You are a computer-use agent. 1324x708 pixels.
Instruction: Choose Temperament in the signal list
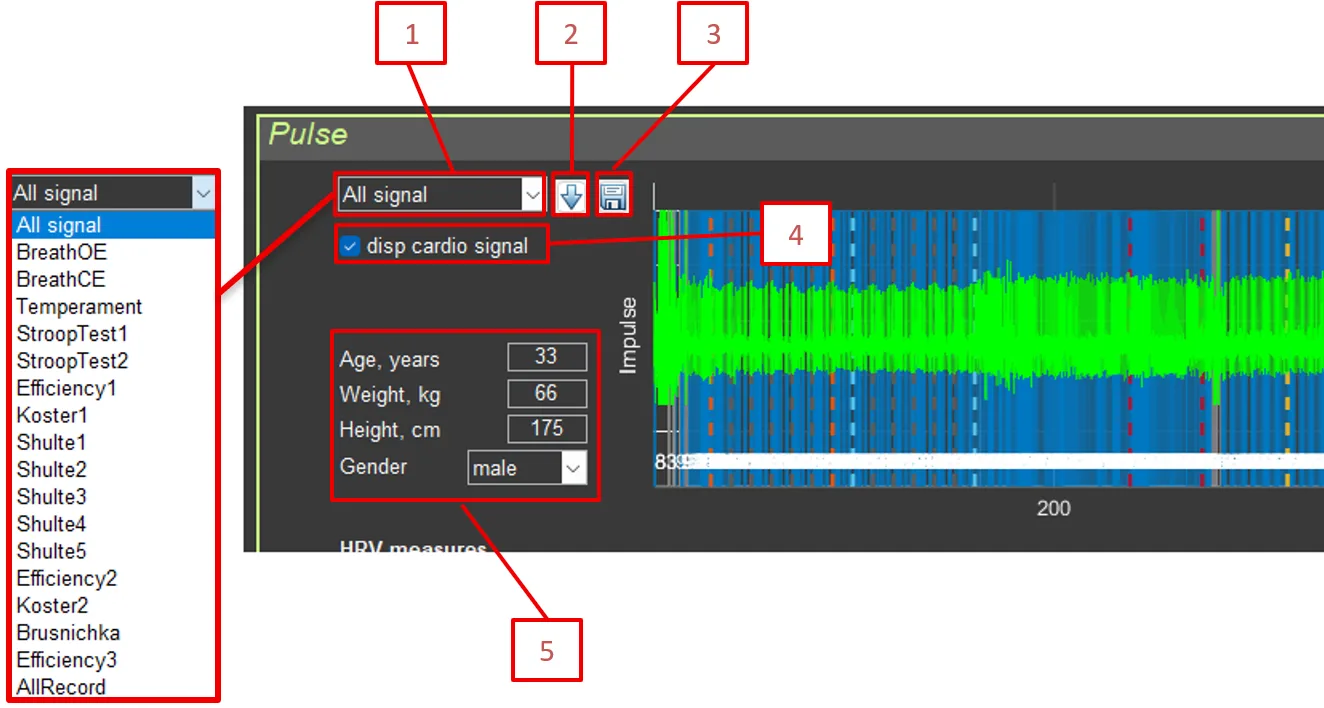click(80, 307)
